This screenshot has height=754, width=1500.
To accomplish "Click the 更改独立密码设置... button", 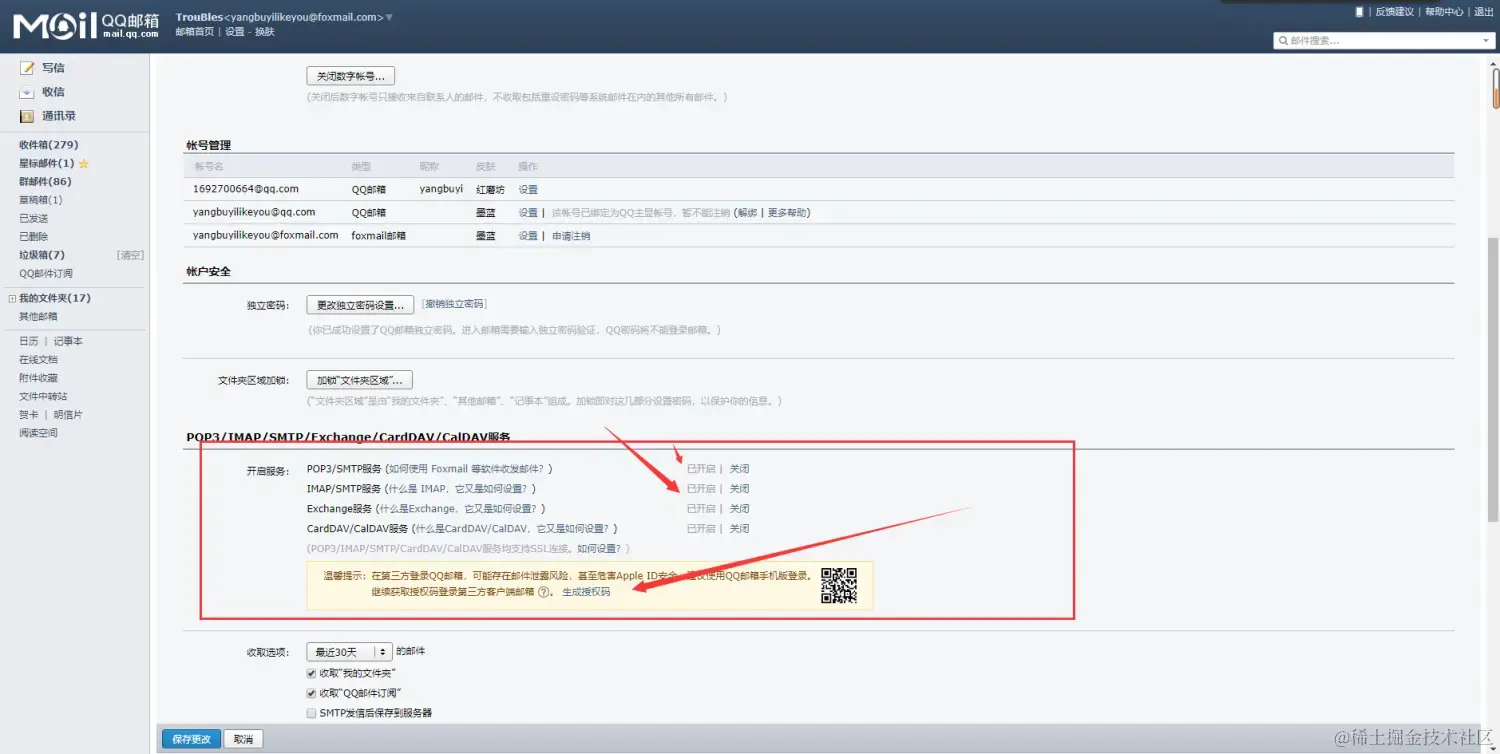I will (x=360, y=305).
